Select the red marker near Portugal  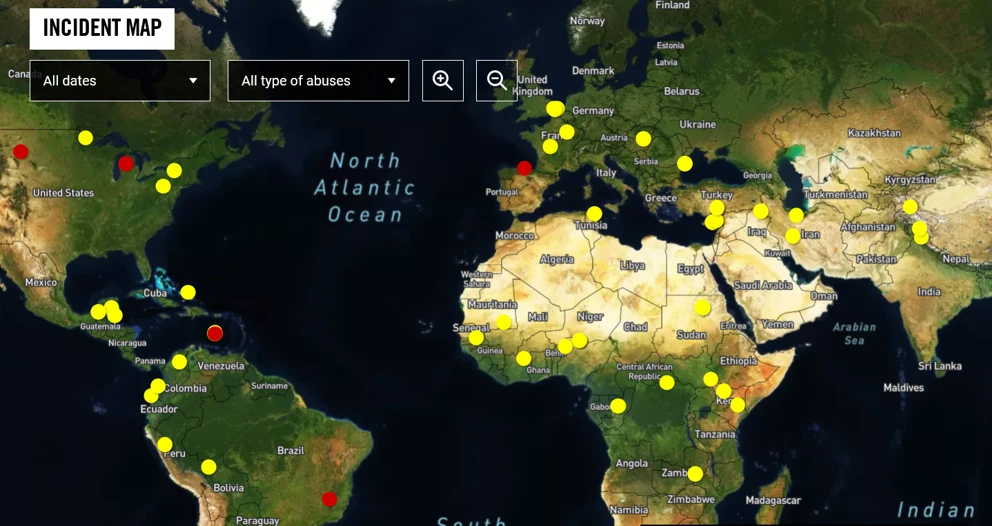[x=524, y=168]
